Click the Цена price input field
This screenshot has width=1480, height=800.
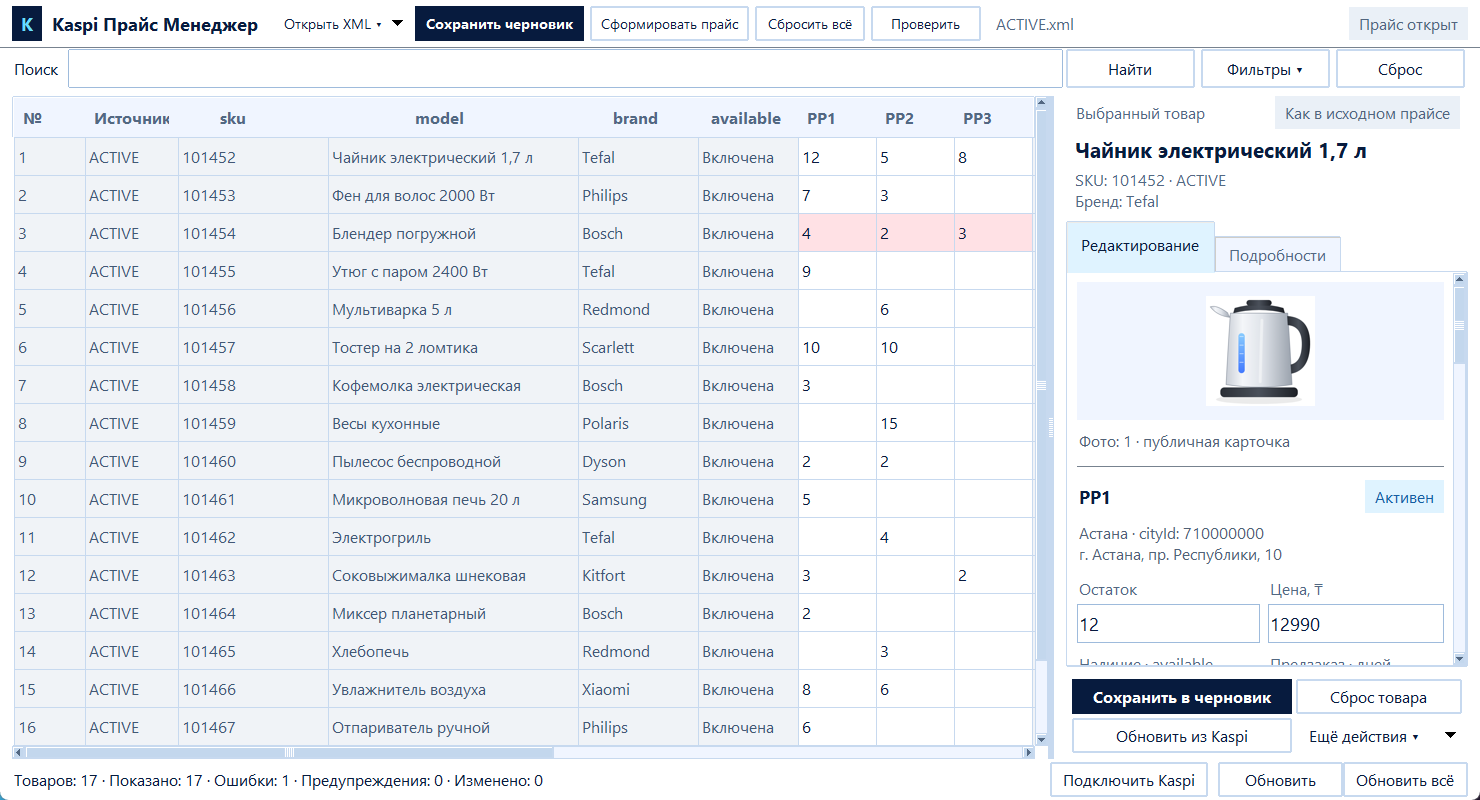click(1355, 624)
